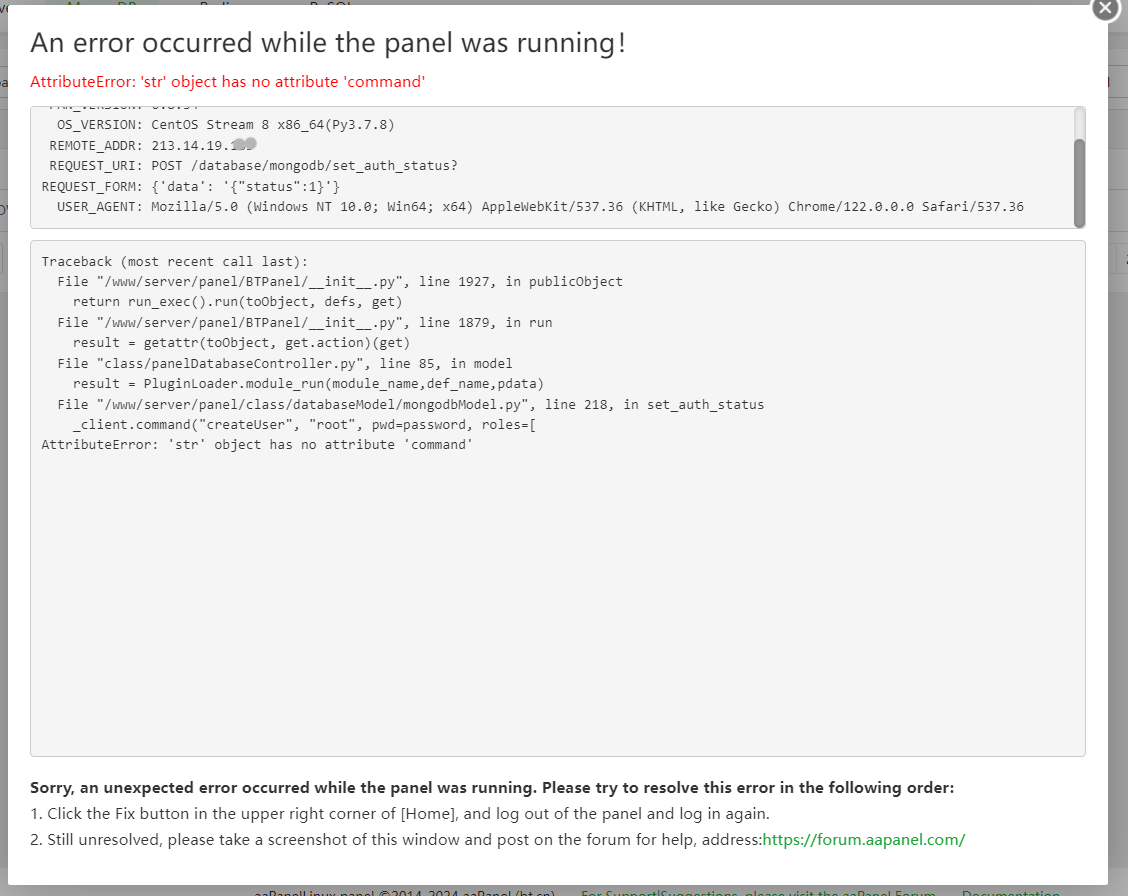1128x896 pixels.
Task: Click the dialog heading about the panel error
Action: (x=328, y=43)
